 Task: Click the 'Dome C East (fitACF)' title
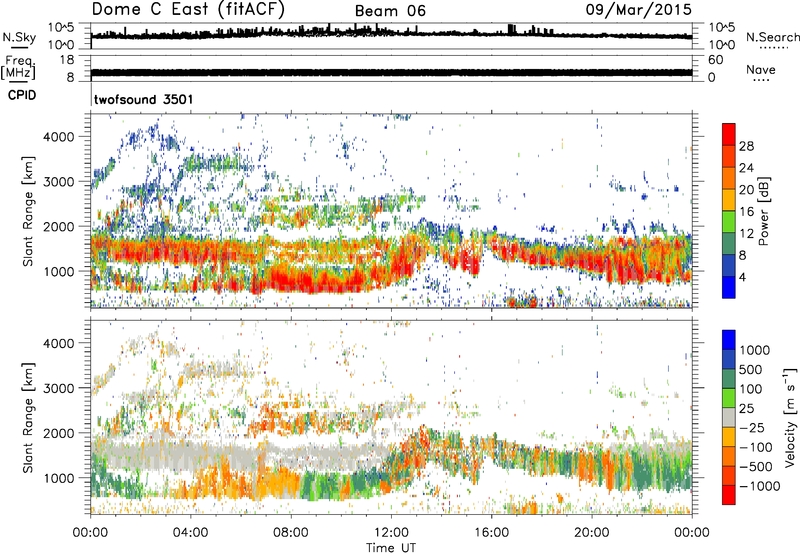188,9
